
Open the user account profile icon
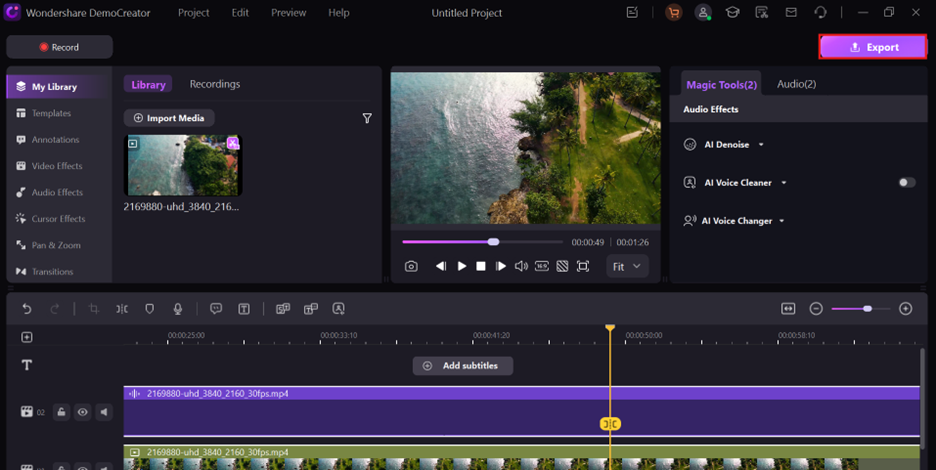pos(703,13)
